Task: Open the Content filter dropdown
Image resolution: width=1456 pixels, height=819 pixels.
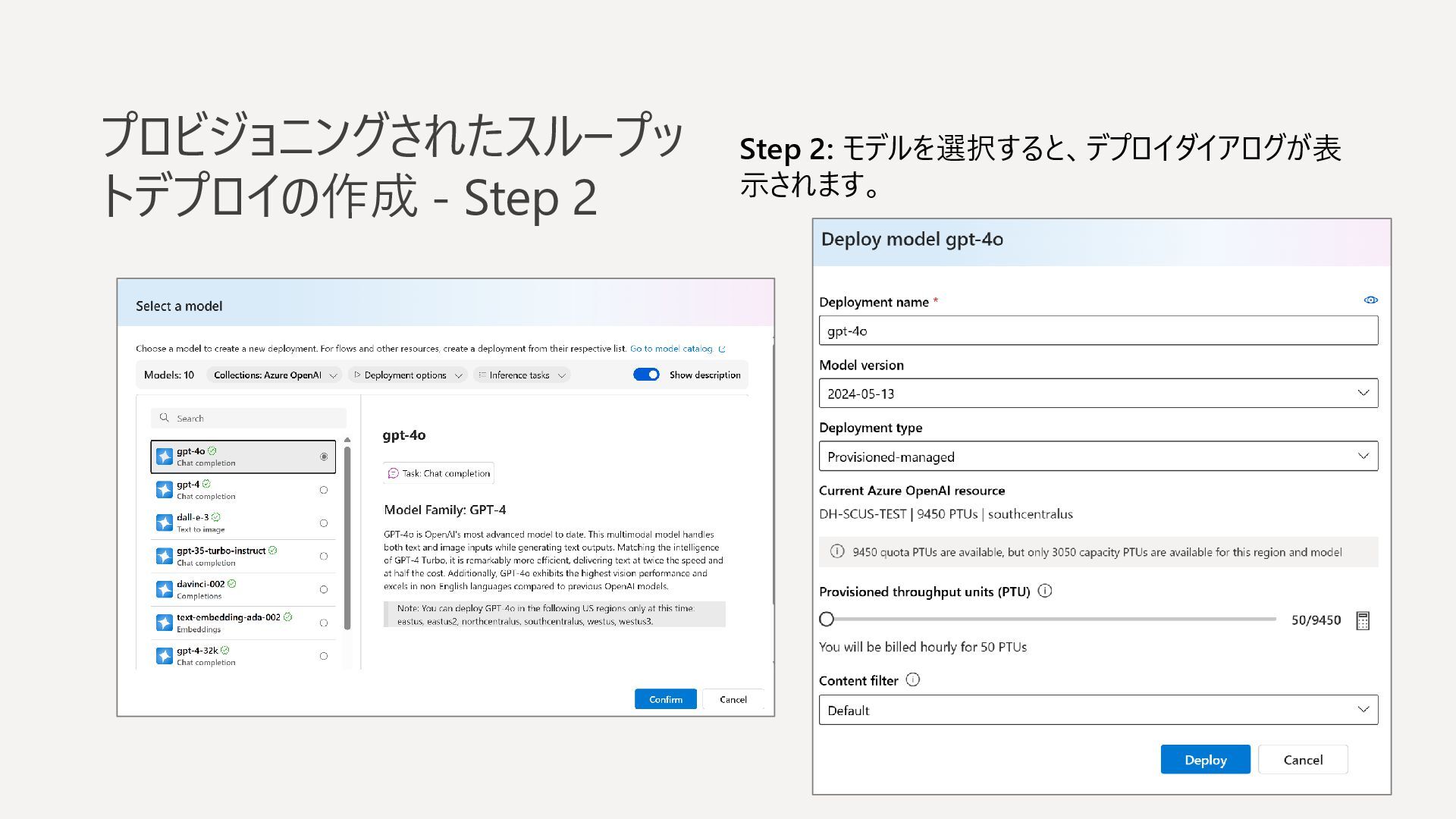Action: click(1098, 711)
